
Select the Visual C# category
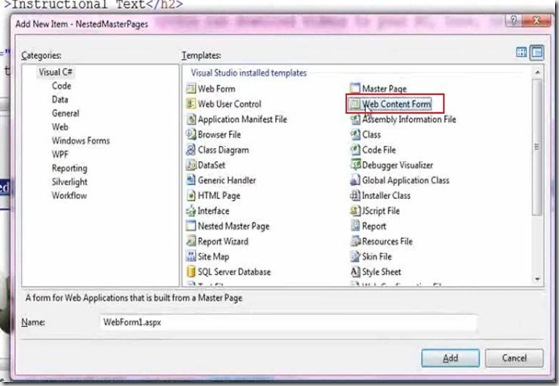[x=56, y=72]
